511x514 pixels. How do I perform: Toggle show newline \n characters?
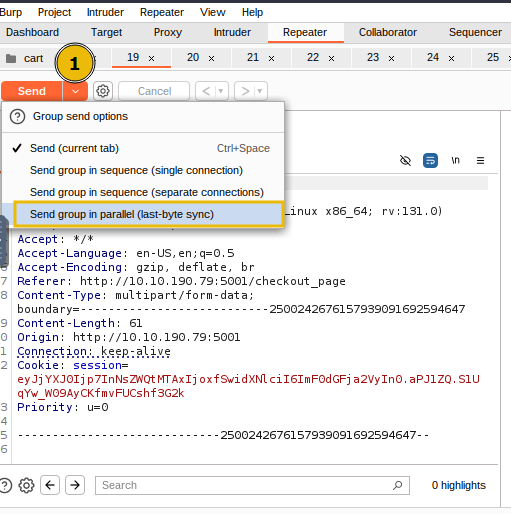point(455,161)
